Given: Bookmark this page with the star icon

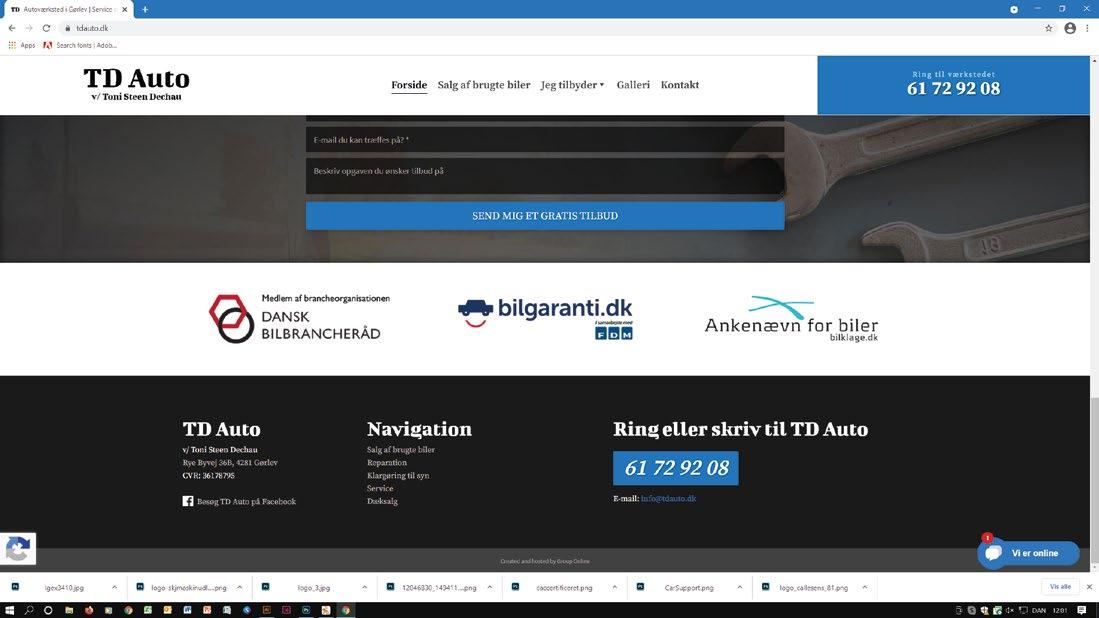Looking at the screenshot, I should pyautogui.click(x=1049, y=28).
